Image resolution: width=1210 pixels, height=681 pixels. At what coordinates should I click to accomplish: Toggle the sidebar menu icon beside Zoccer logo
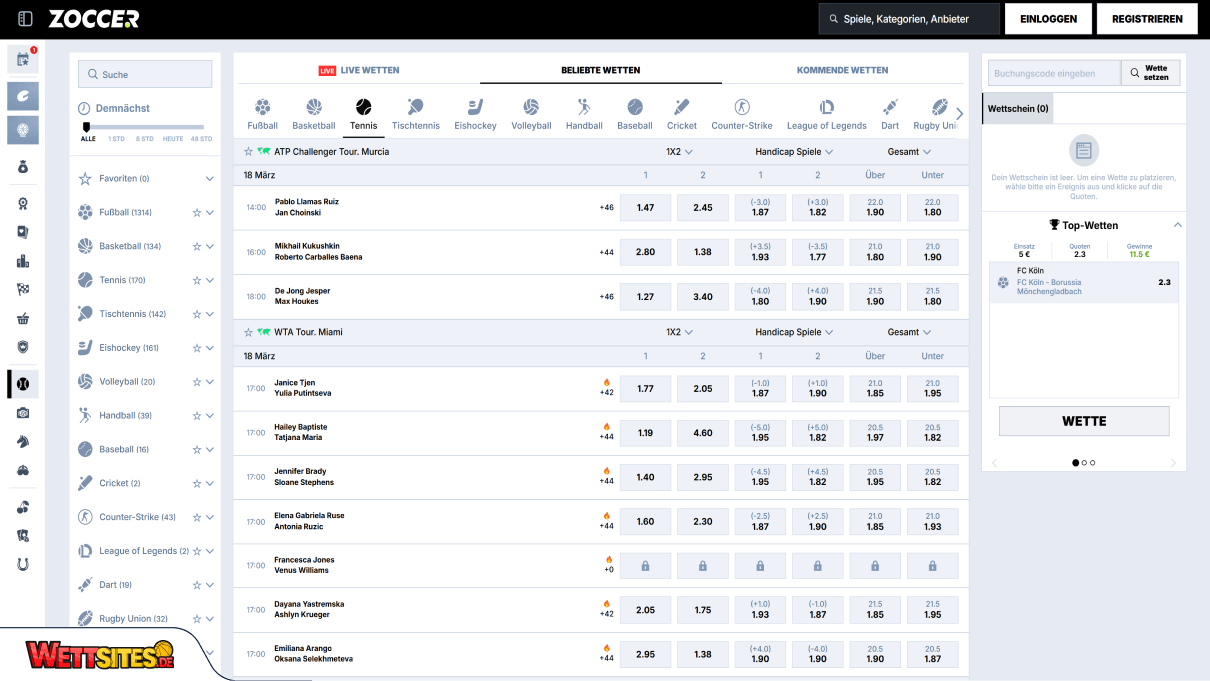click(x=25, y=19)
